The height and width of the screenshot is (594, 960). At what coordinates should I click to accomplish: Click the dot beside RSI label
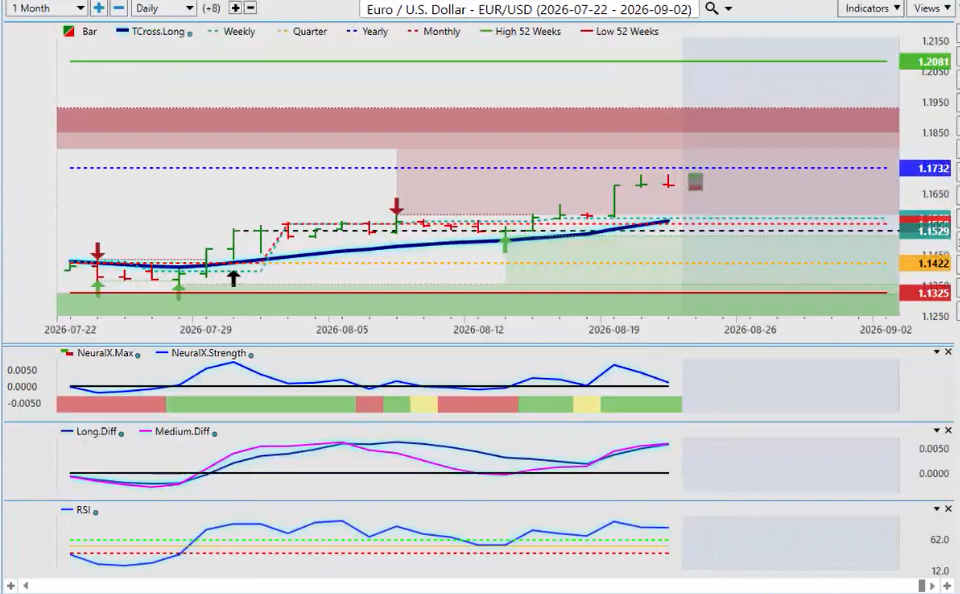point(96,512)
